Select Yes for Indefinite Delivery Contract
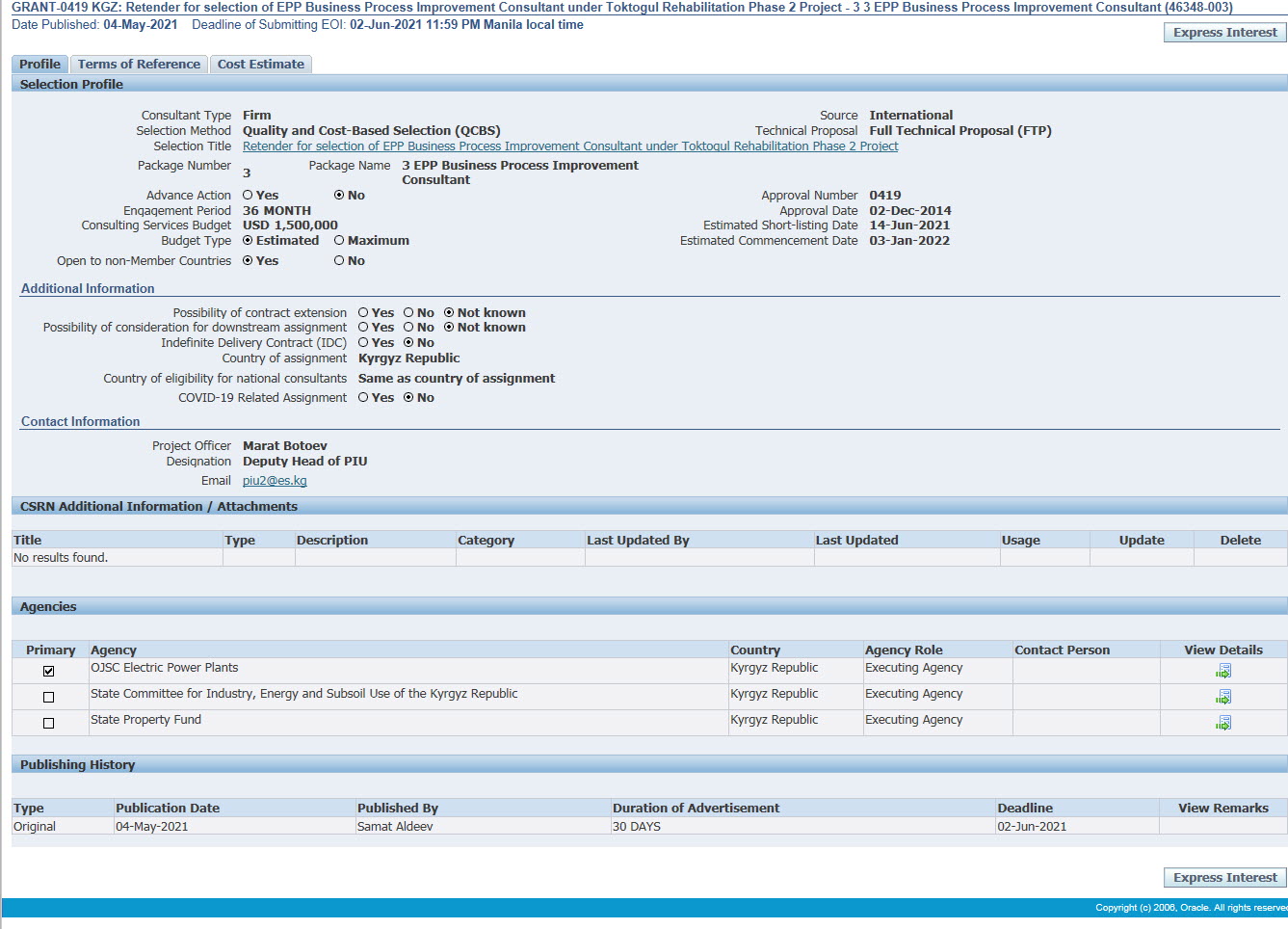Image resolution: width=1288 pixels, height=929 pixels. [363, 342]
